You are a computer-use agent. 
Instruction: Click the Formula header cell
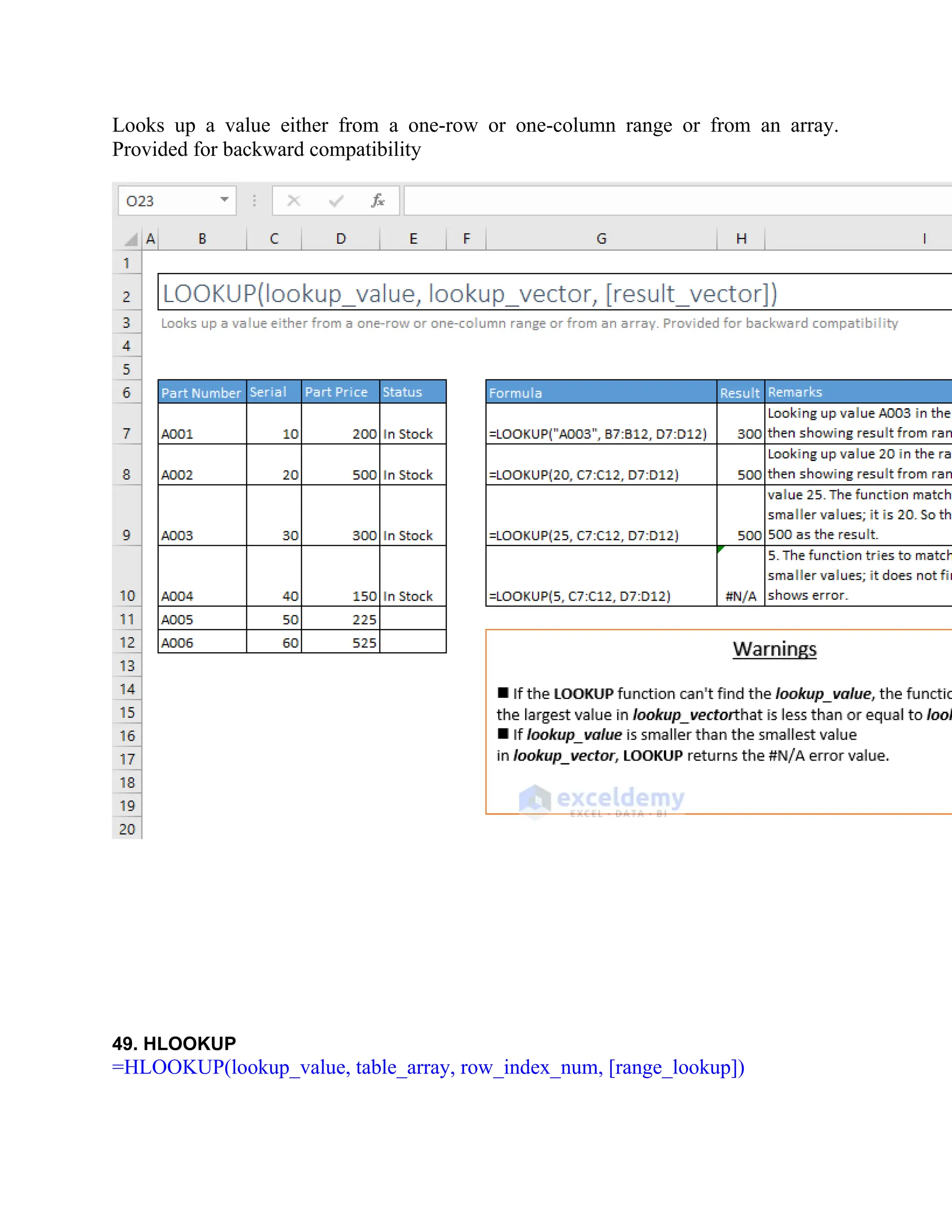601,392
